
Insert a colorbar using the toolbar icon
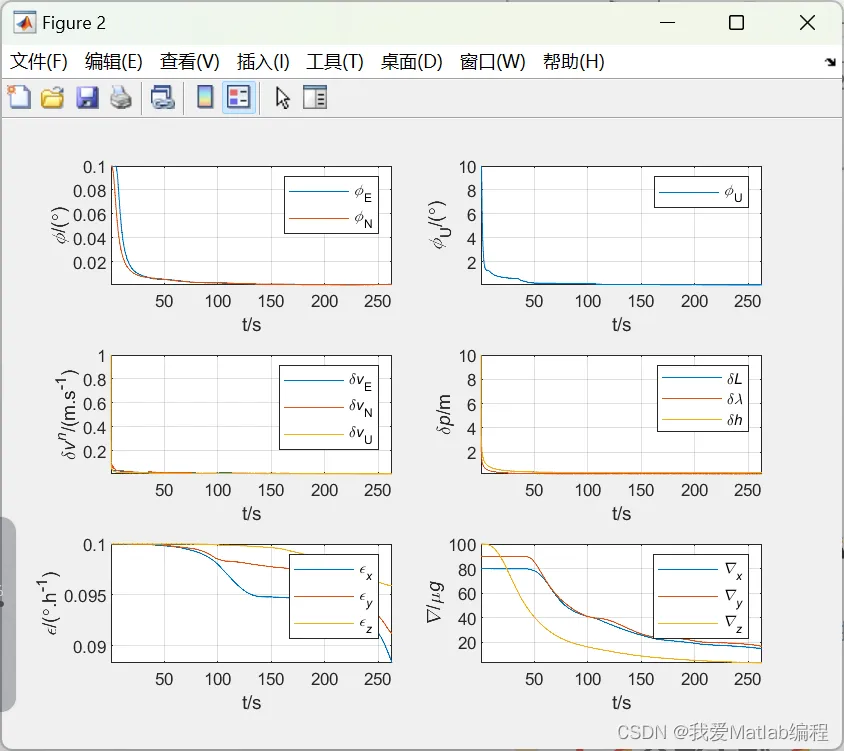tap(205, 98)
